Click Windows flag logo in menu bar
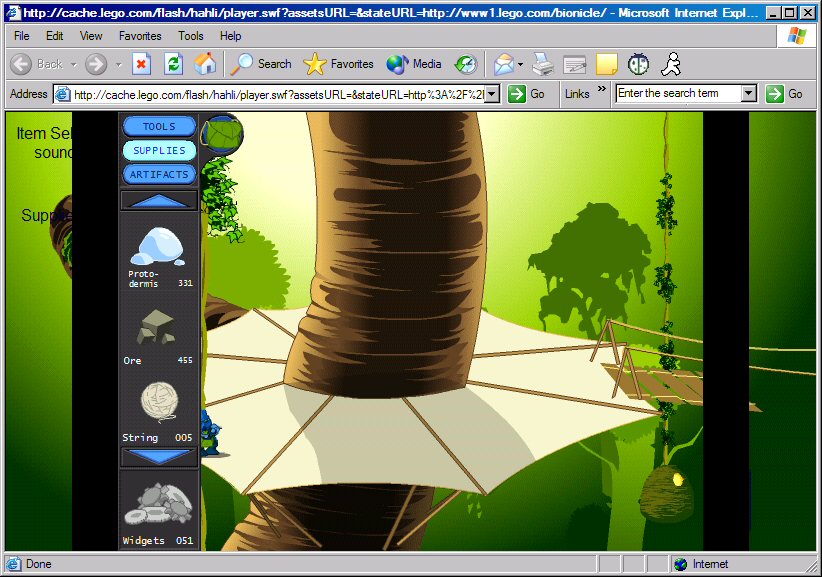 pos(797,36)
